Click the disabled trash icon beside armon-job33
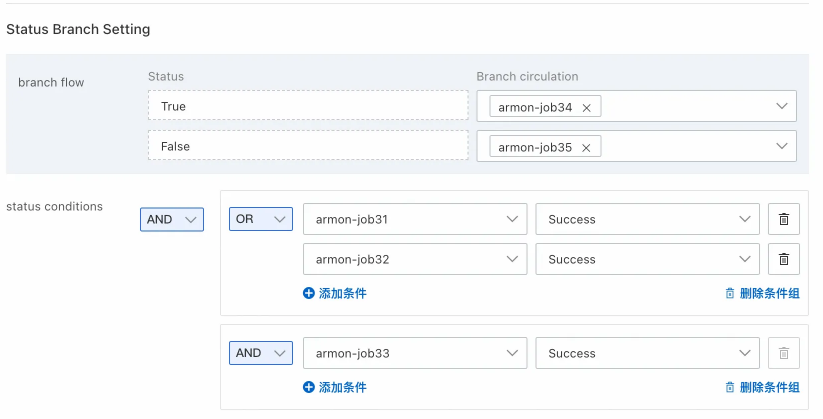The width and height of the screenshot is (823, 419). 783,353
